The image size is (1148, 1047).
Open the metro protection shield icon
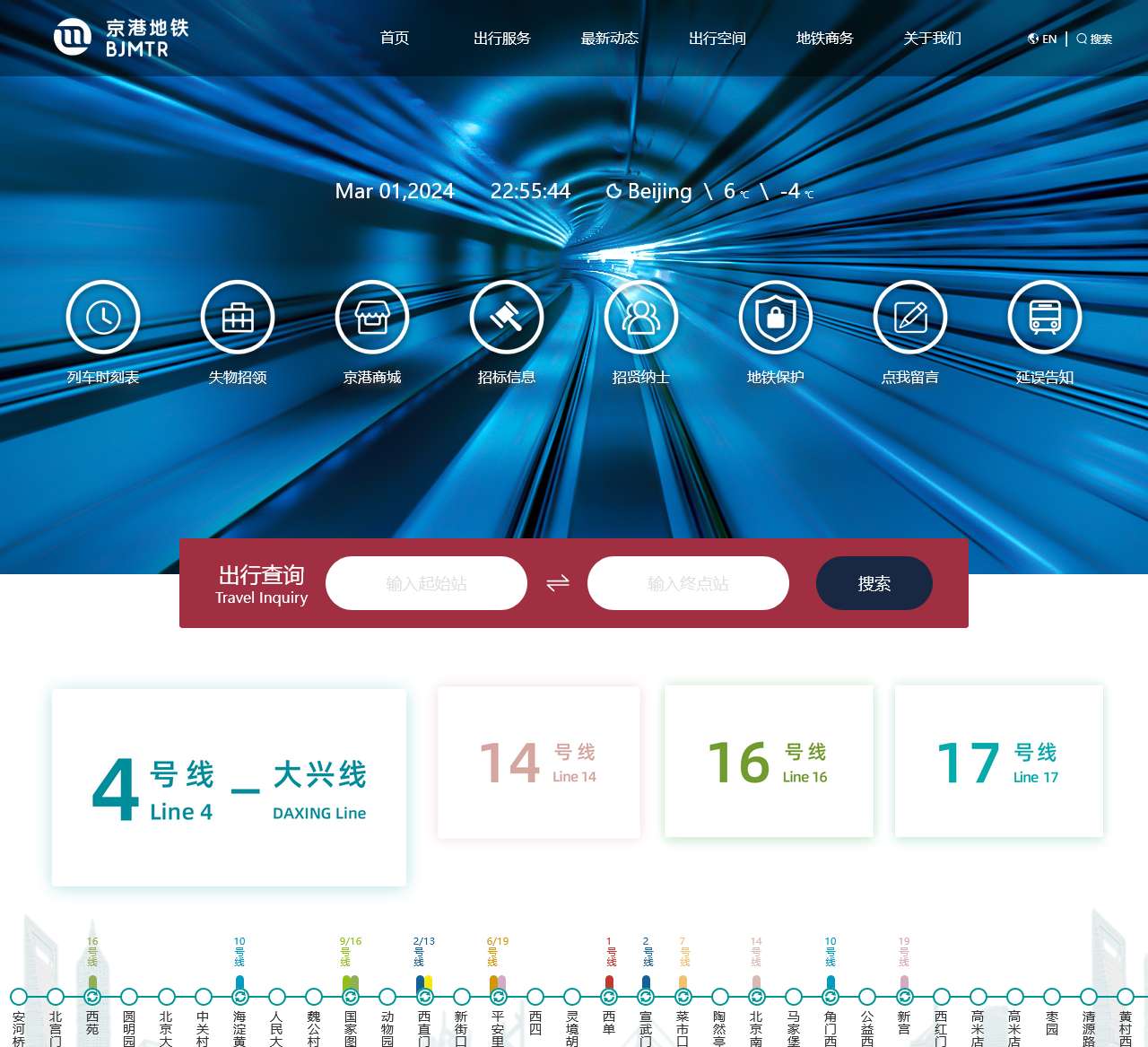click(x=776, y=317)
